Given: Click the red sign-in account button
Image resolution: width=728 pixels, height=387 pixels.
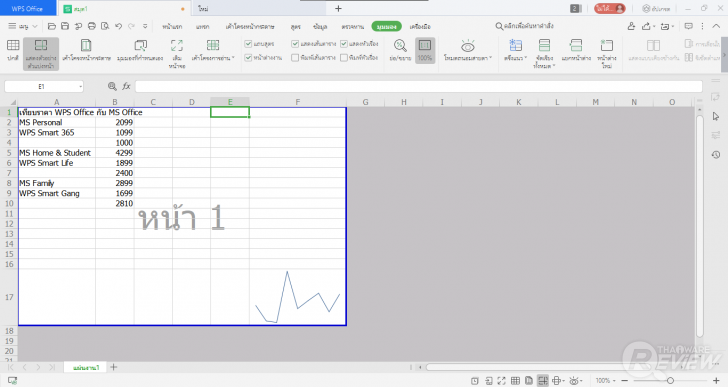Looking at the screenshot, I should coord(610,8).
